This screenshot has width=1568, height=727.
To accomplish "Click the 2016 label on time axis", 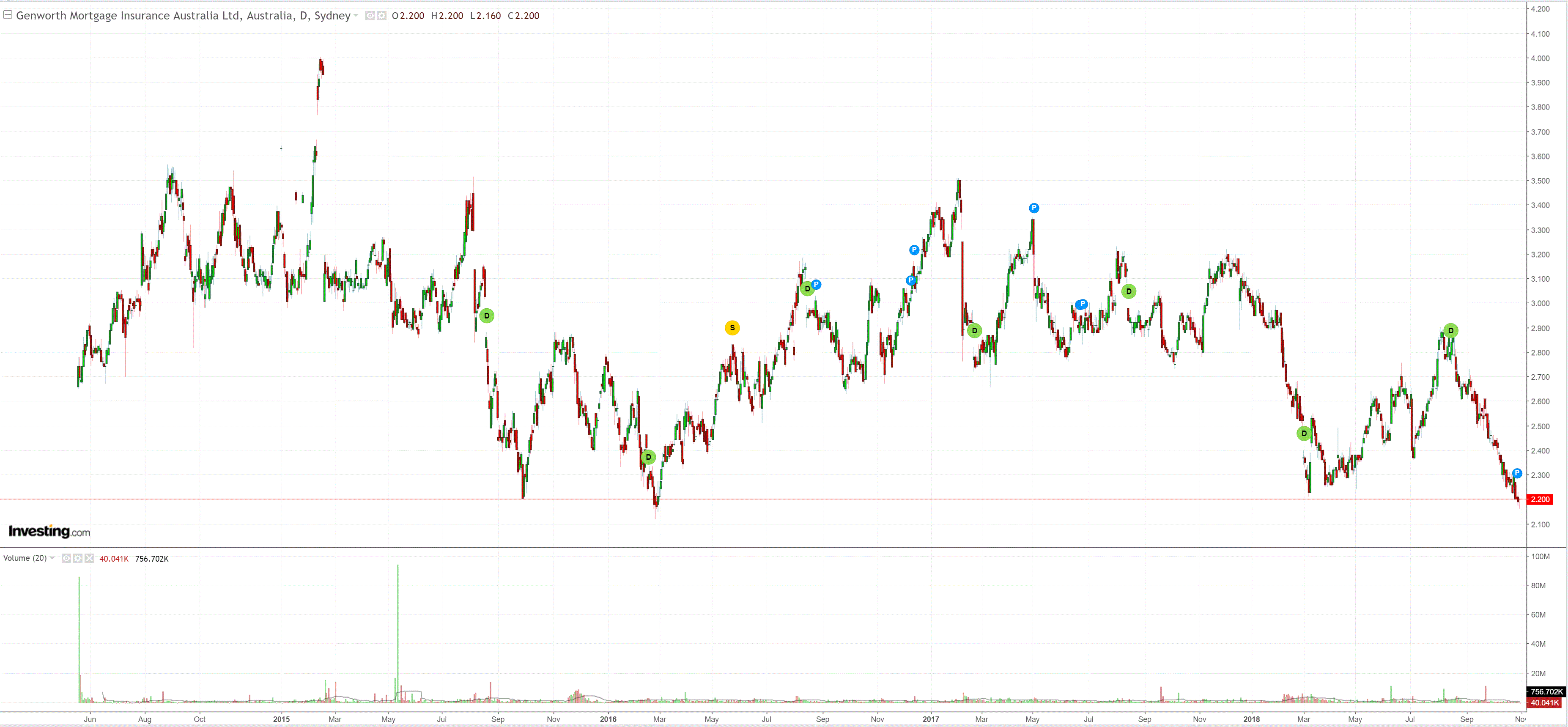I will point(608,719).
